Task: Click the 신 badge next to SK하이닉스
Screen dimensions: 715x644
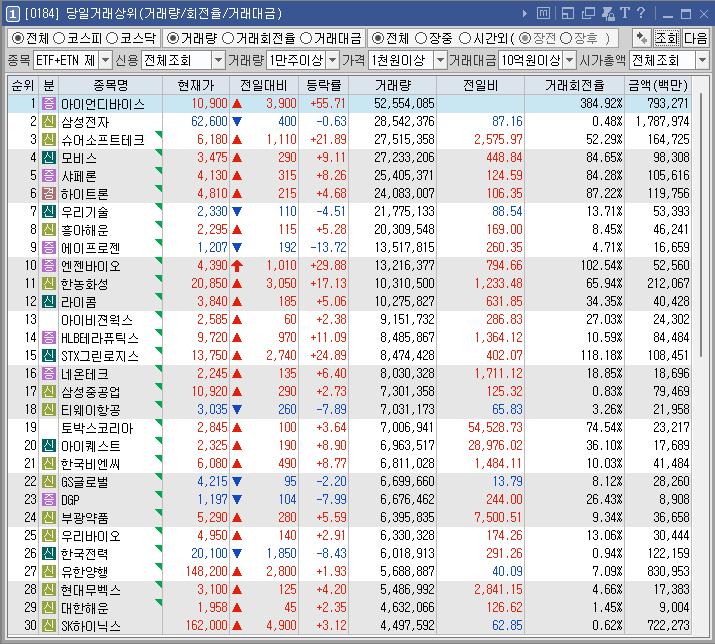Action: [x=49, y=625]
